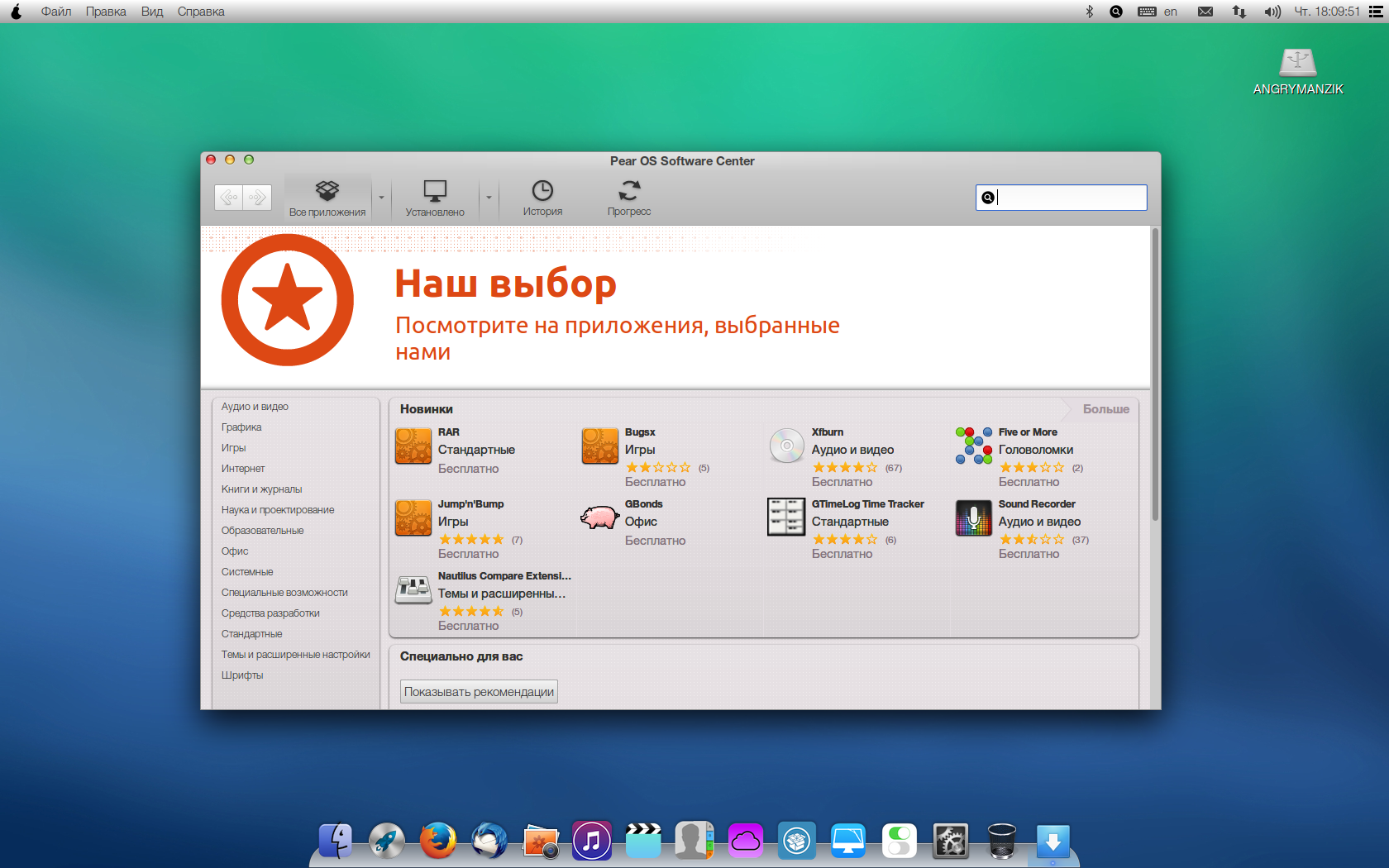This screenshot has height=868, width=1389.
Task: Select the Специальные возможности category
Action: tap(284, 593)
